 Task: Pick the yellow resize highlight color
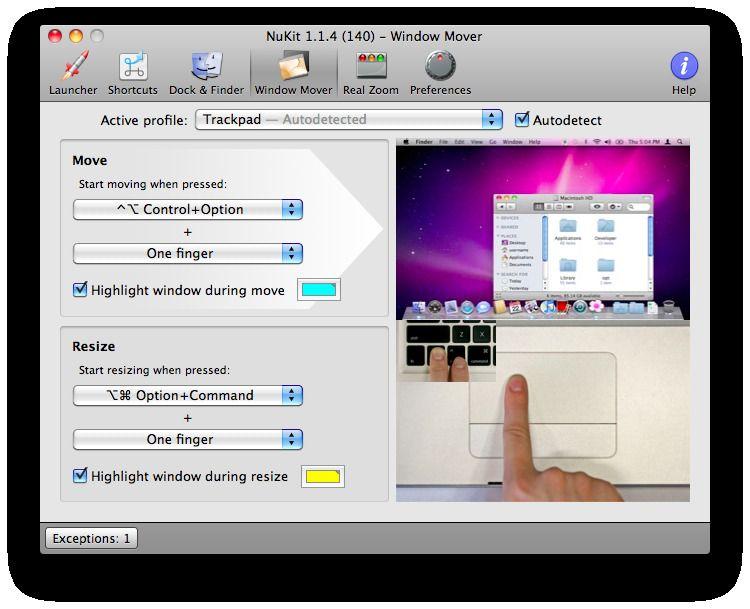click(x=323, y=476)
